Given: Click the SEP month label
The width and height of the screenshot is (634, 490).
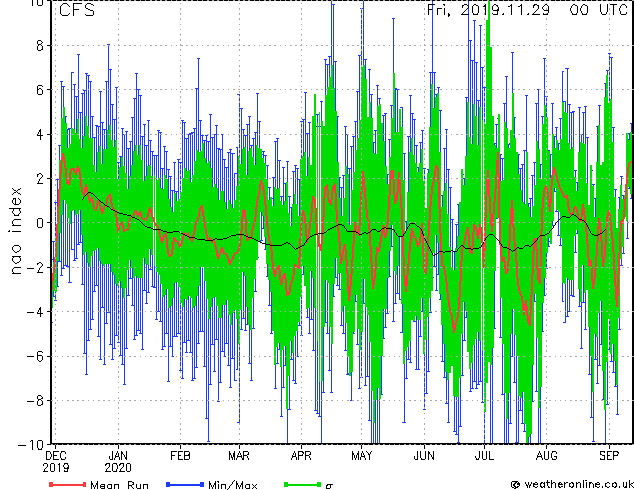Looking at the screenshot, I should (x=609, y=456).
